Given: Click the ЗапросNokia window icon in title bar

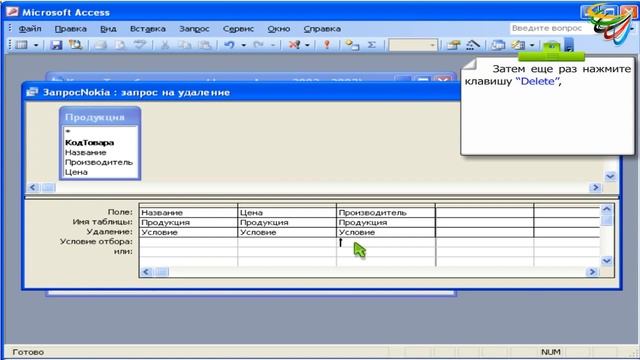Looking at the screenshot, I should [x=32, y=92].
